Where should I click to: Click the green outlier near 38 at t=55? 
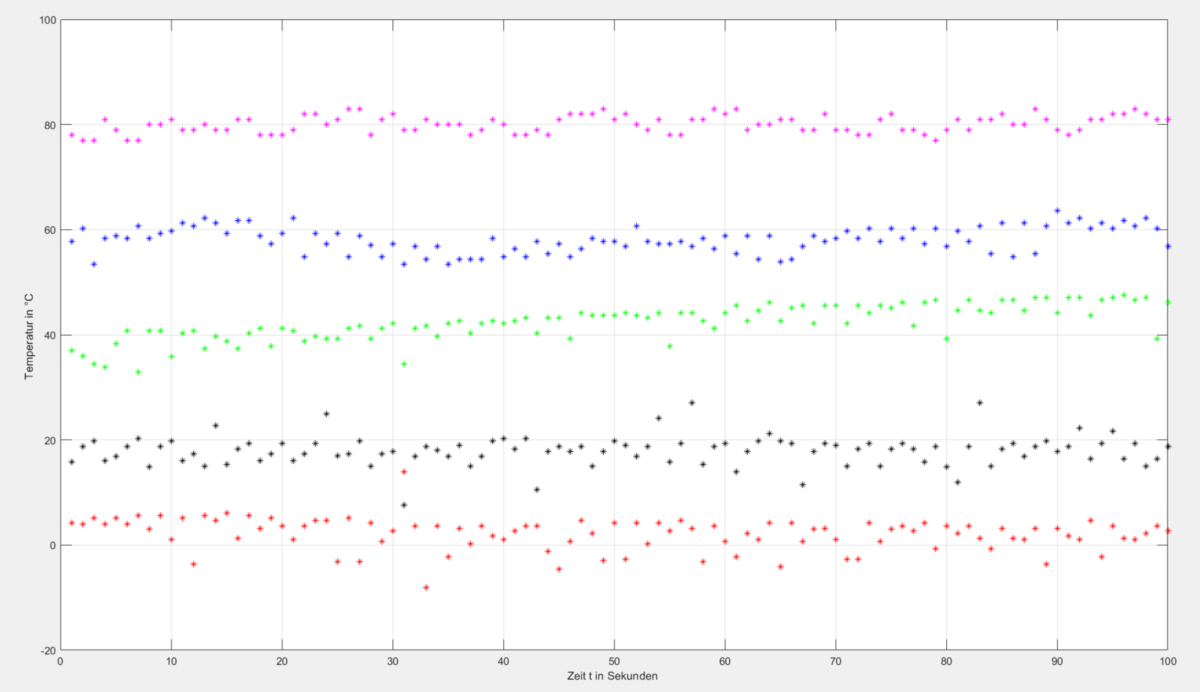(x=670, y=346)
